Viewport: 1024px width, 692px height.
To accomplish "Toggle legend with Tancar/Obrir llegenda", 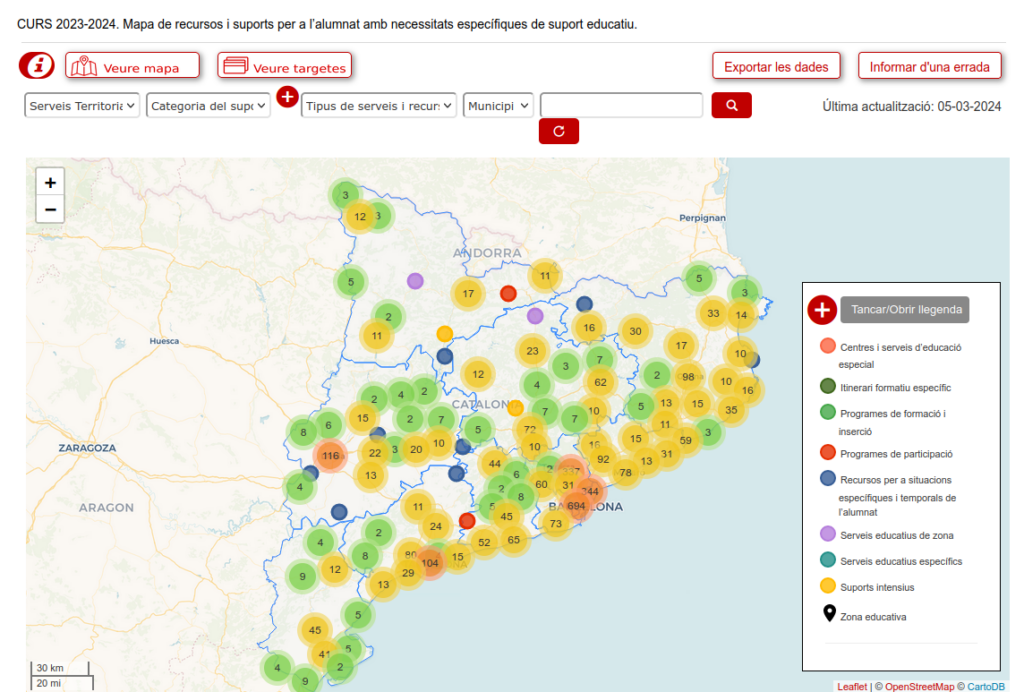I will pos(904,310).
